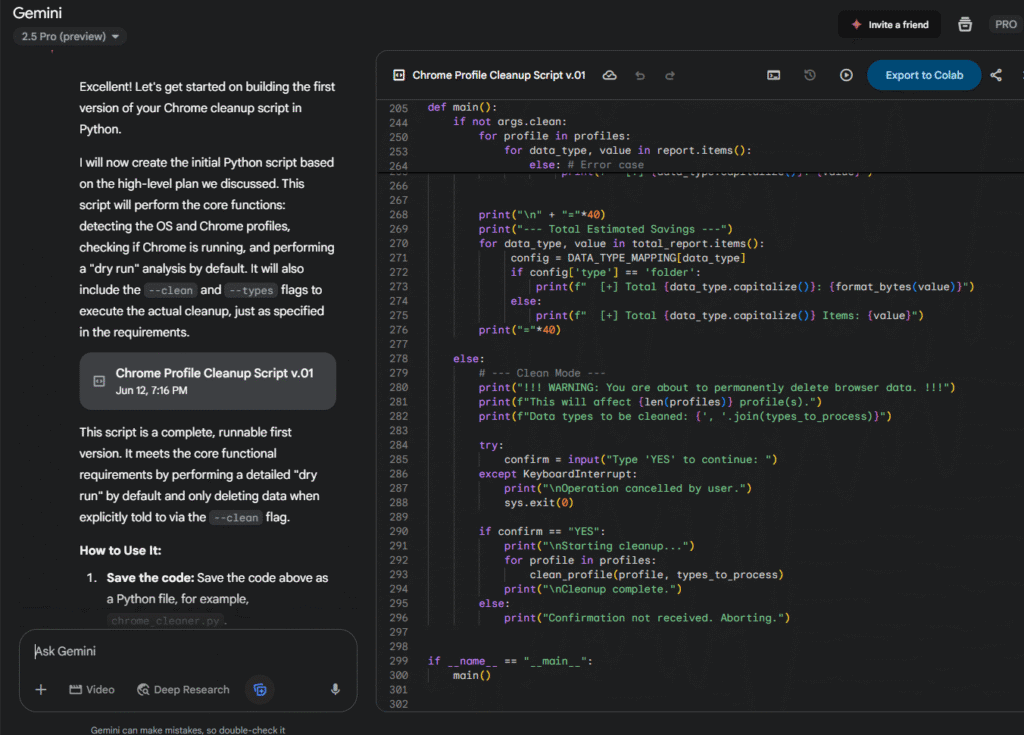Click the canvas document icon beside script title
The height and width of the screenshot is (735, 1024).
pyautogui.click(x=399, y=75)
